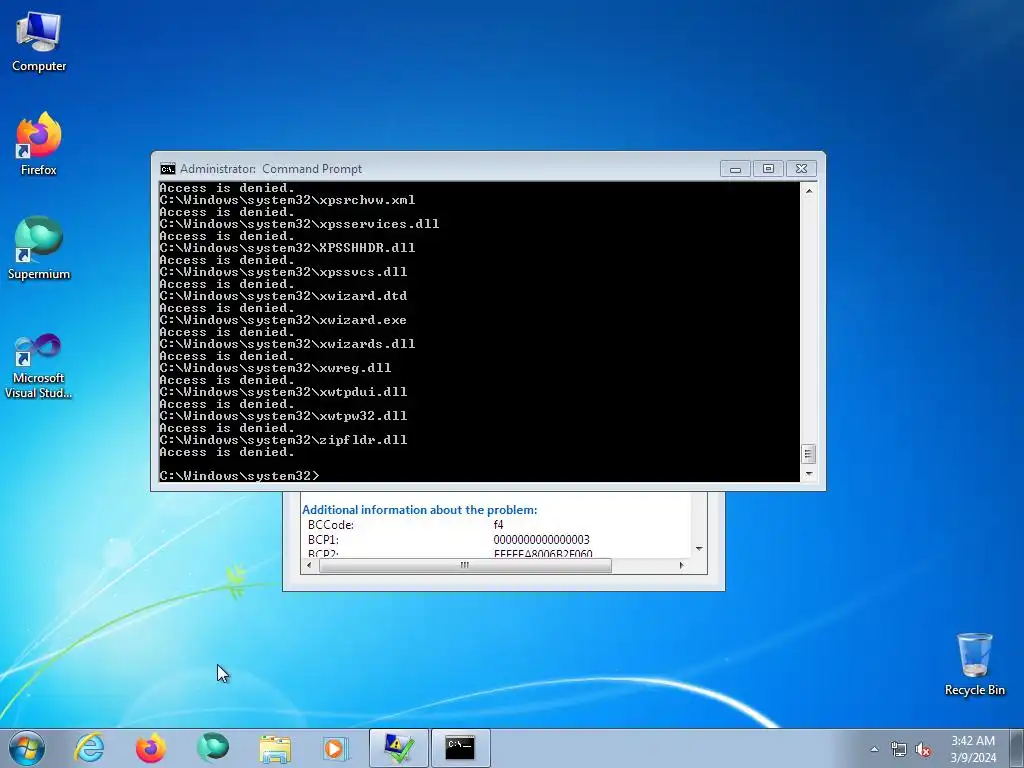The width and height of the screenshot is (1024, 768).
Task: Click the problem details scroll right arrow
Action: pyautogui.click(x=681, y=566)
